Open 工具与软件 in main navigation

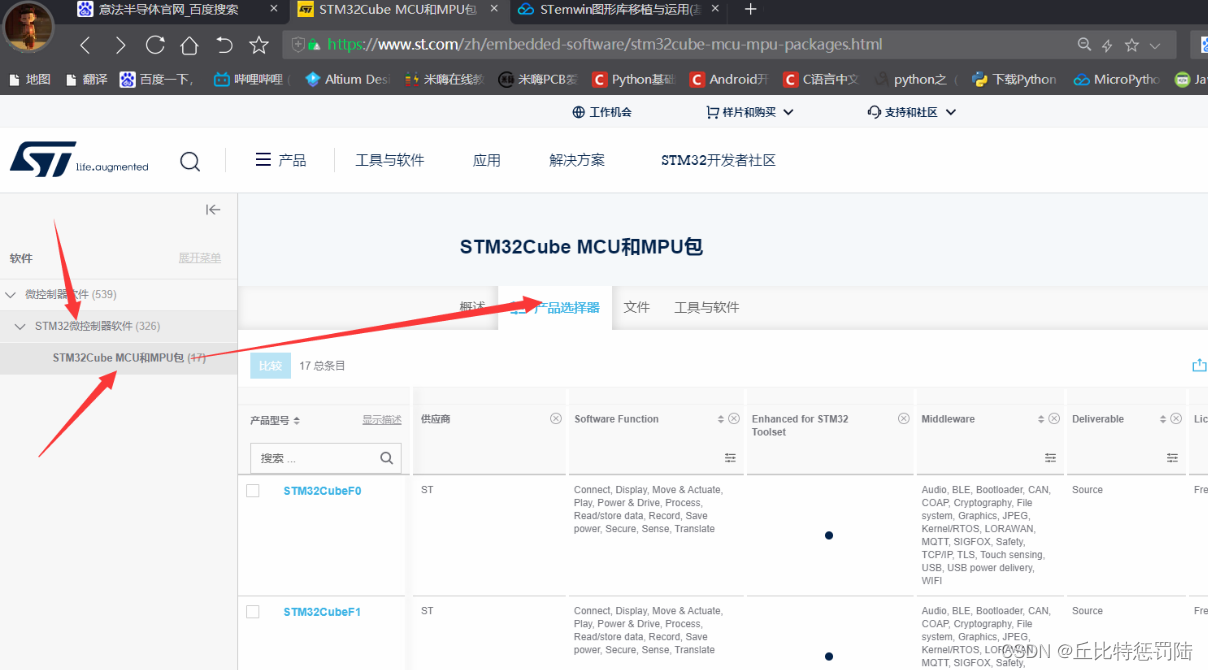(x=390, y=160)
